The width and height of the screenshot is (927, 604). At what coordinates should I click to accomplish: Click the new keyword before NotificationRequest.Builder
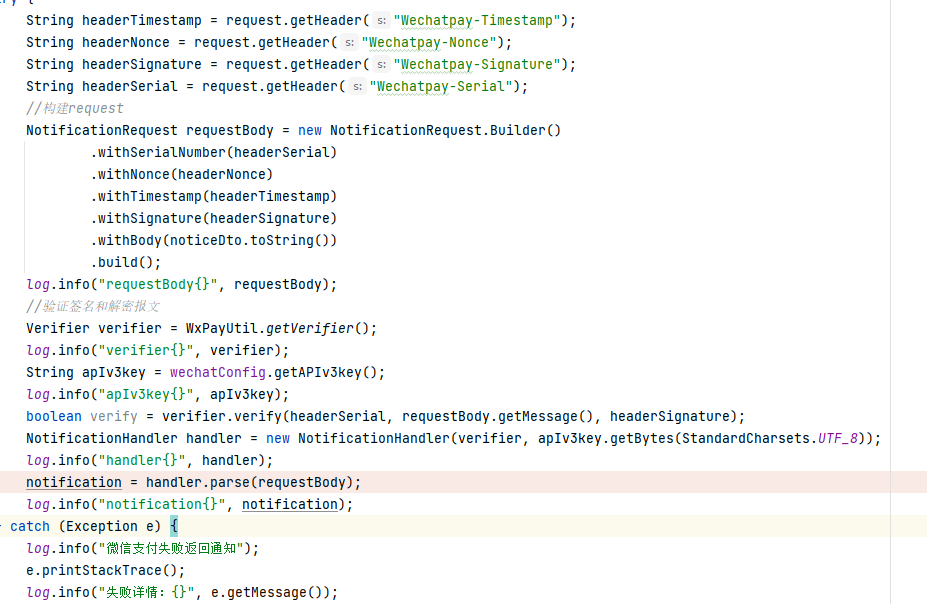tap(310, 130)
